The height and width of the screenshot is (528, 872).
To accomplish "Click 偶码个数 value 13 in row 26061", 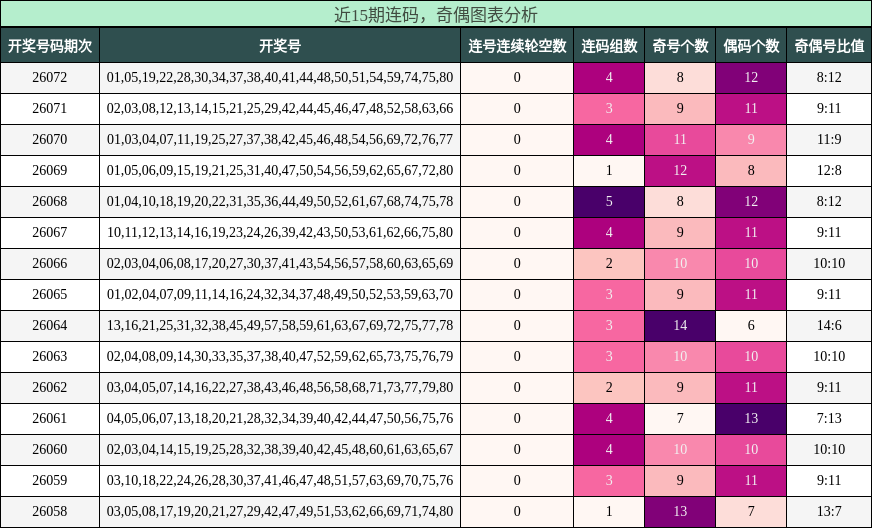I will (751, 418).
